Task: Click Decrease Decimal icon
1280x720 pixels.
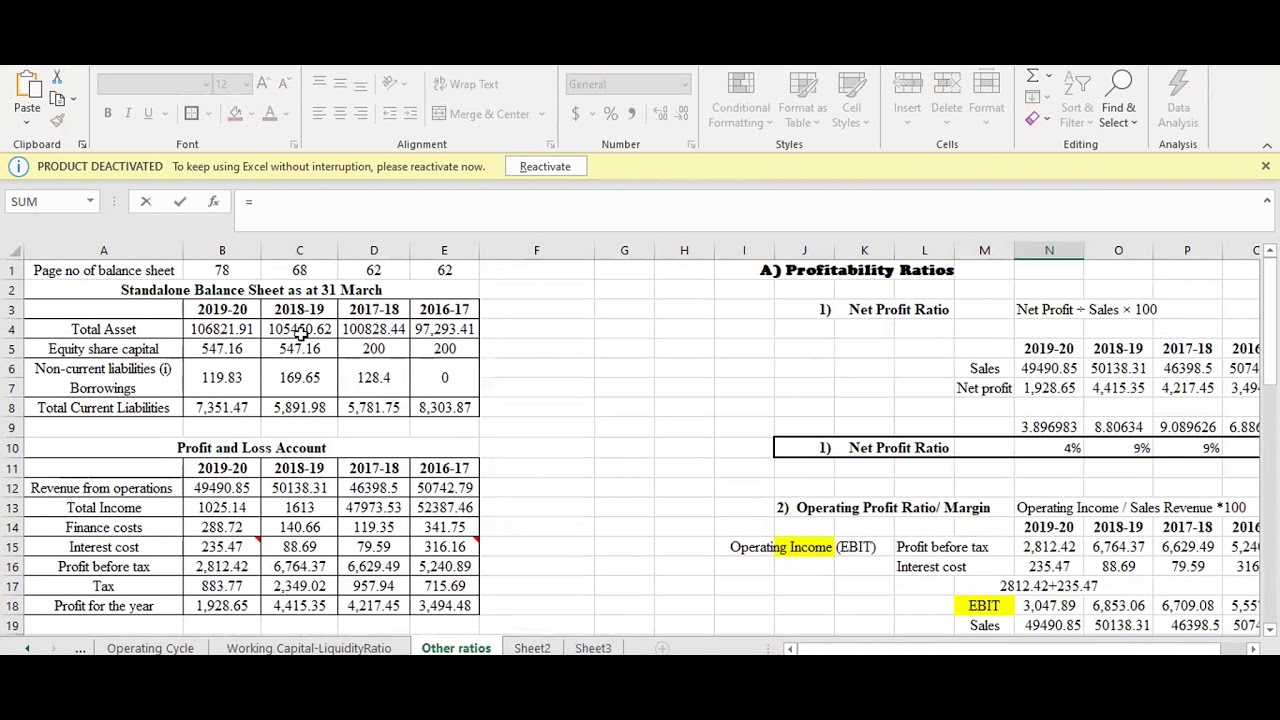Action: pos(682,114)
